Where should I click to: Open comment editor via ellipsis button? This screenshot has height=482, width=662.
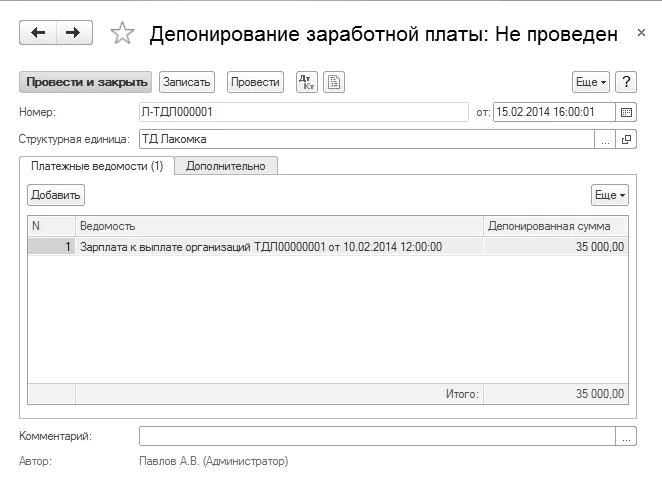pyautogui.click(x=626, y=436)
